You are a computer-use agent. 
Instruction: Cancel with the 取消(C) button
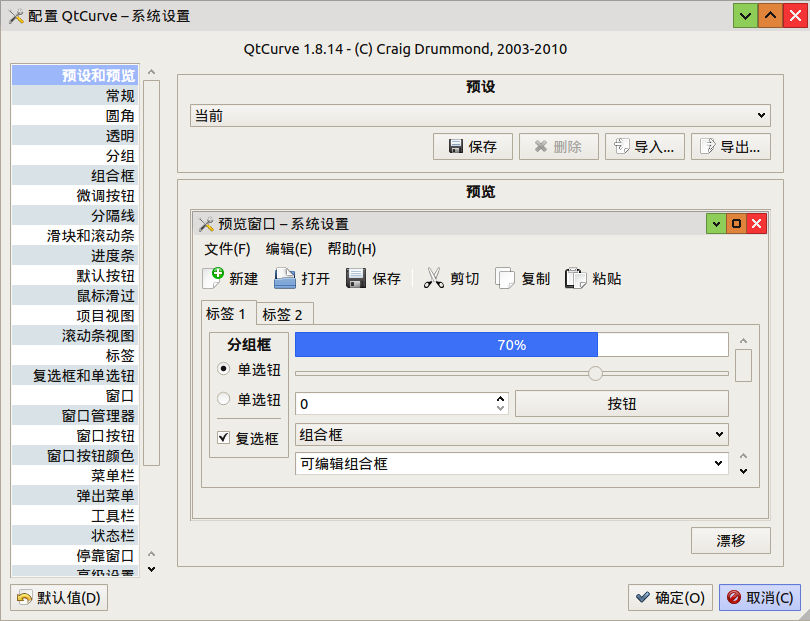760,598
